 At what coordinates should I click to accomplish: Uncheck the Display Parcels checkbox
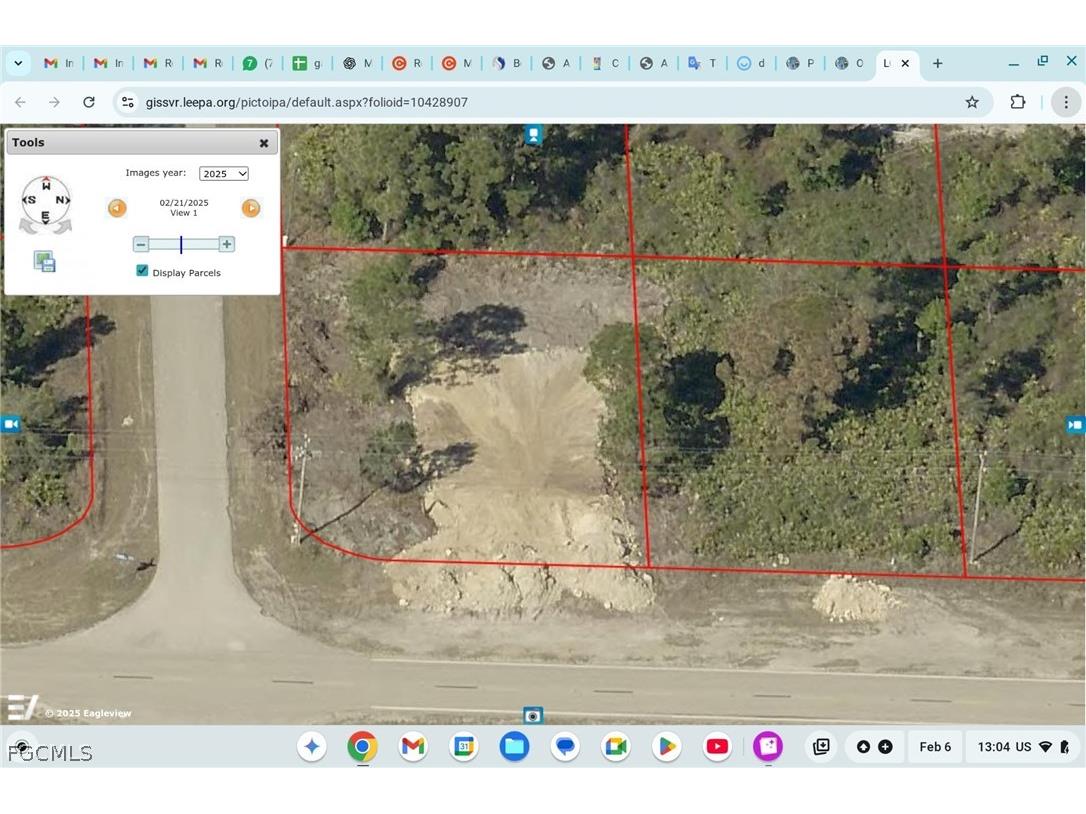[142, 270]
